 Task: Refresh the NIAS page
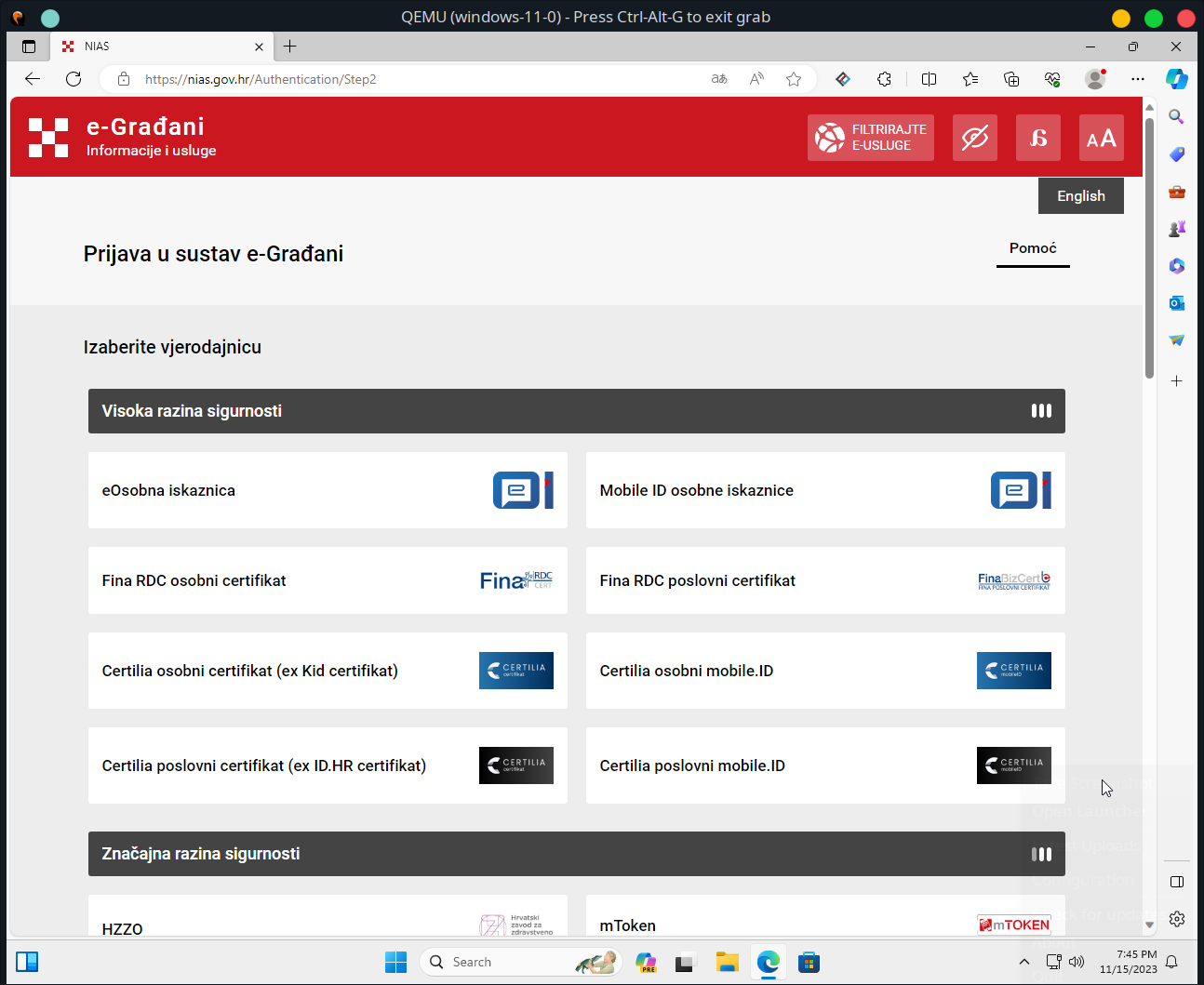click(74, 79)
